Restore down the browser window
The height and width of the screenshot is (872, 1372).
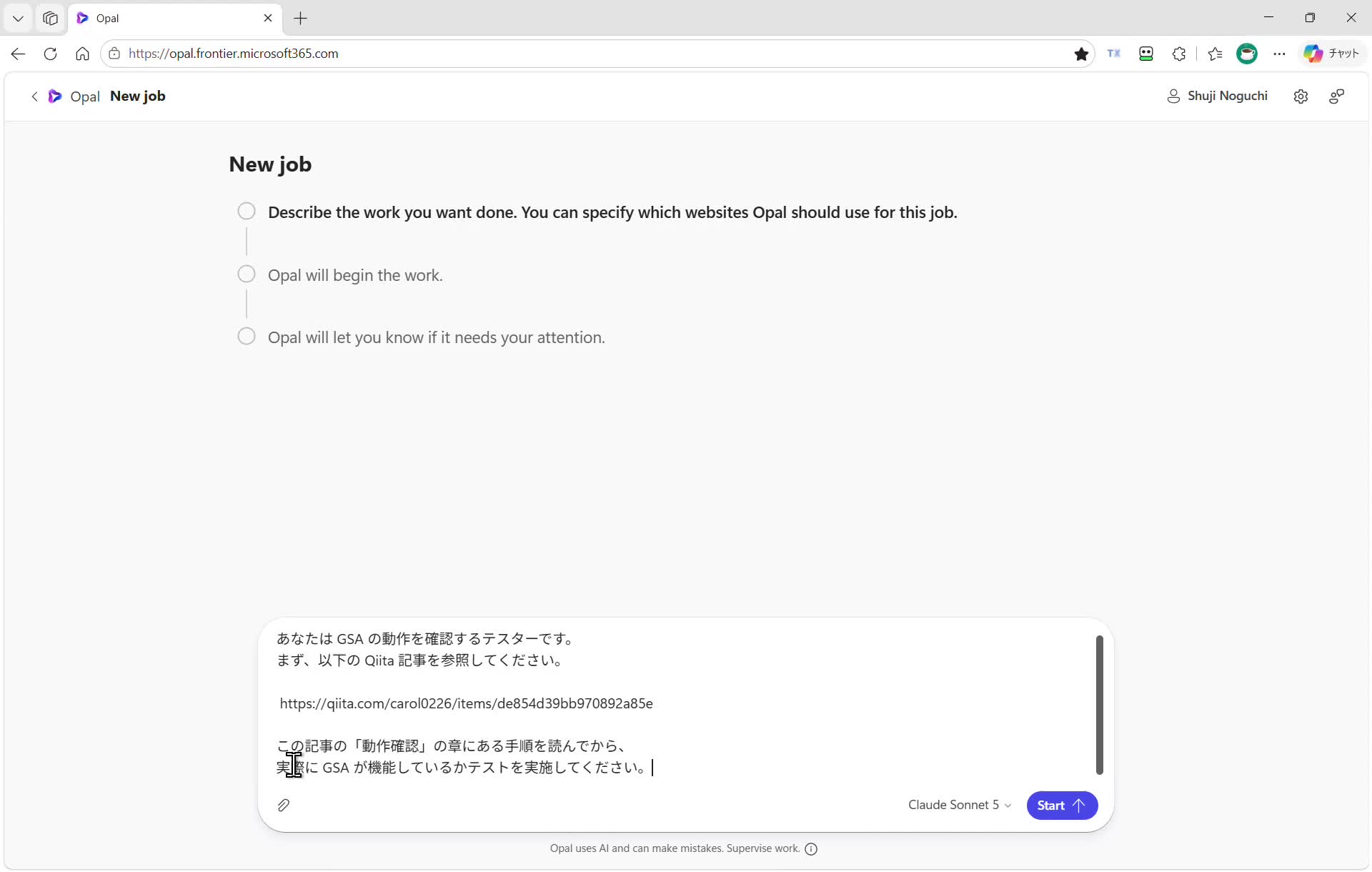coord(1310,18)
